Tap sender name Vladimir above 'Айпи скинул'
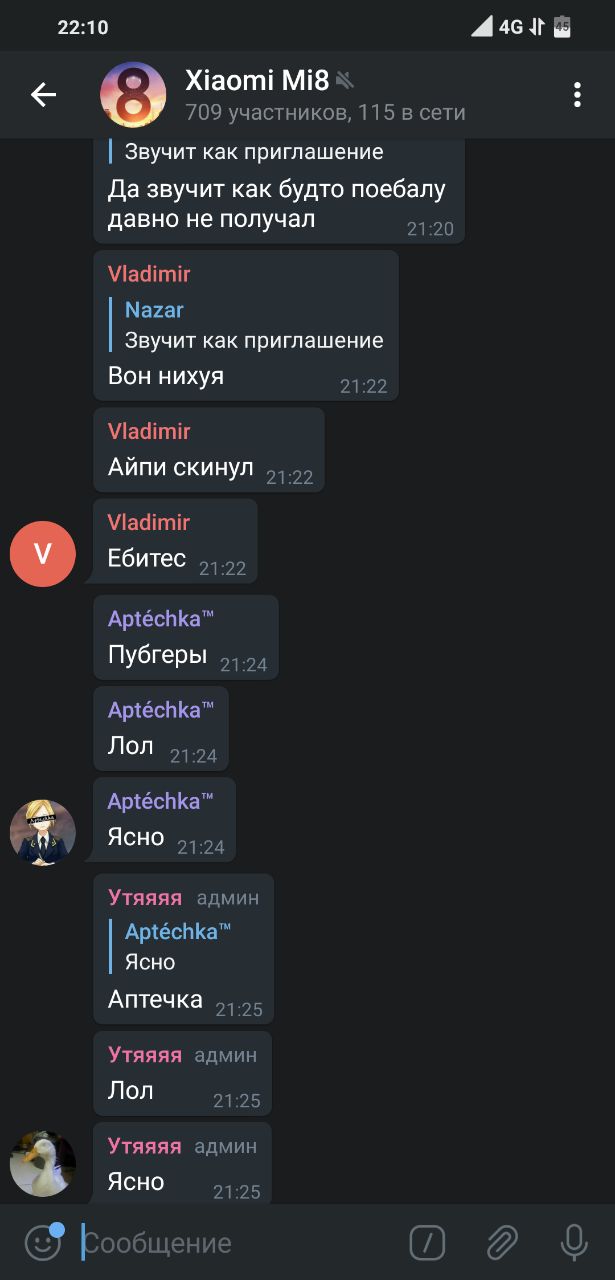The height and width of the screenshot is (1280, 615). (x=149, y=431)
